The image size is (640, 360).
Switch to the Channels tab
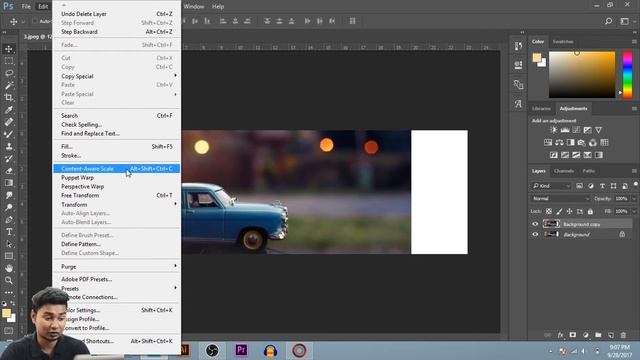click(564, 171)
